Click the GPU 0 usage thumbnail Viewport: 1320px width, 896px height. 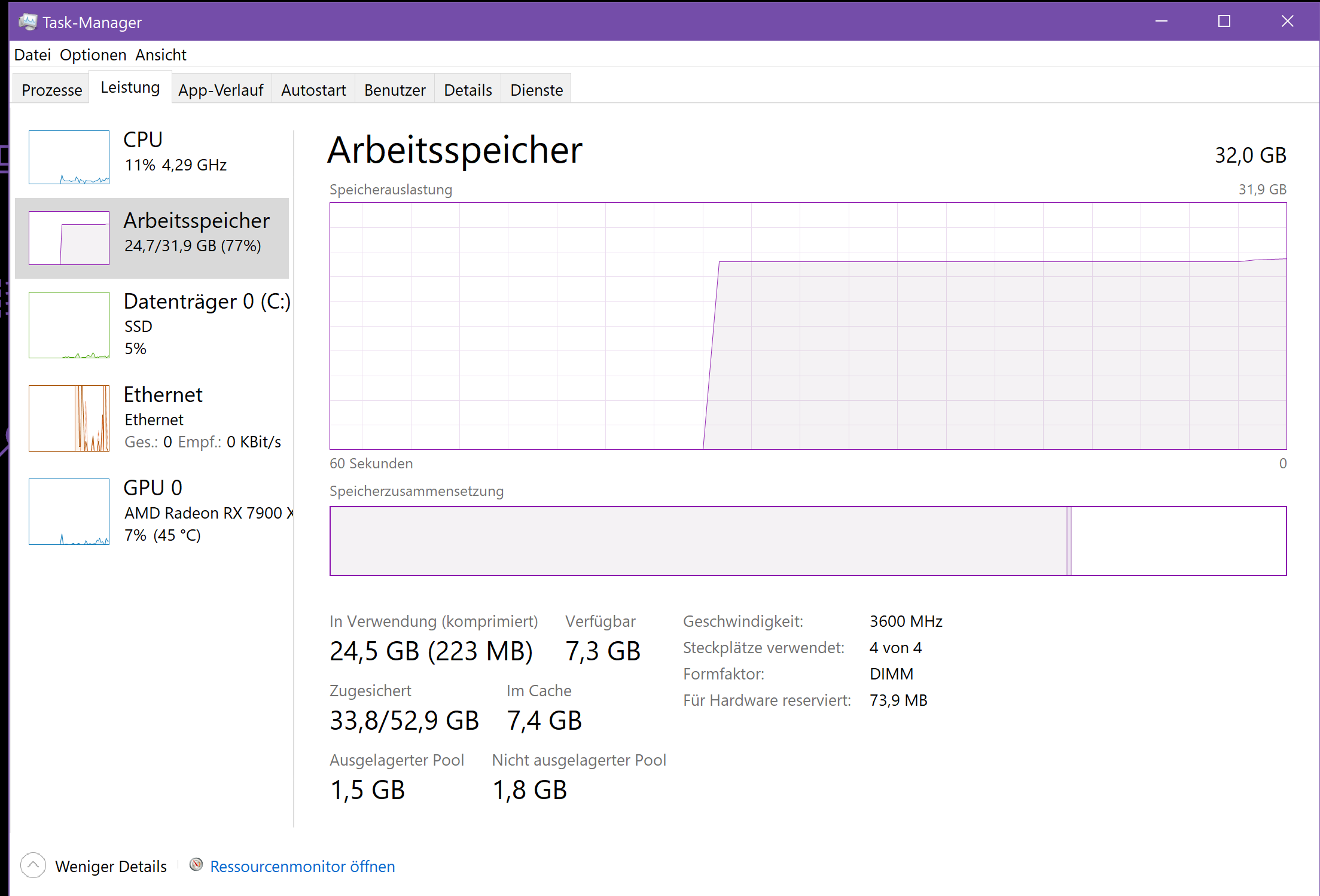(x=69, y=511)
